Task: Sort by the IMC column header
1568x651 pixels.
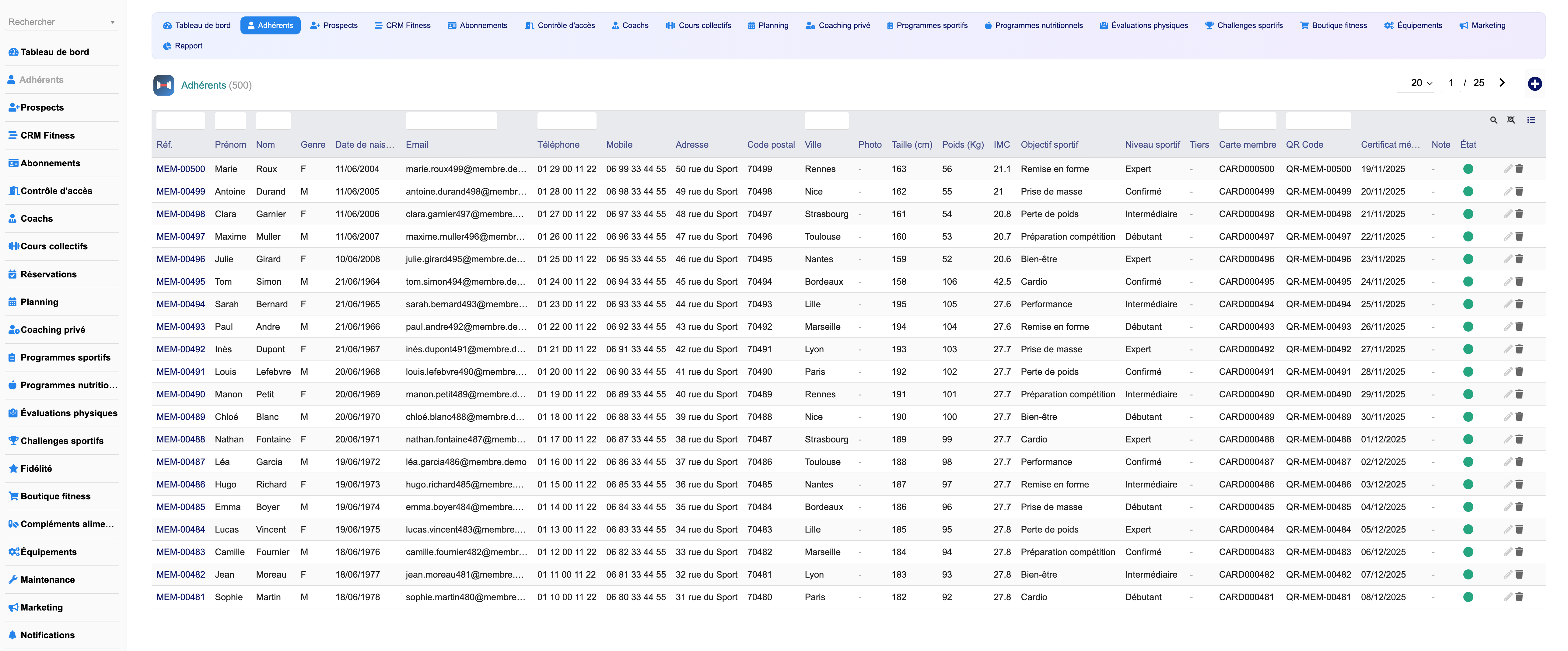Action: coord(1001,144)
